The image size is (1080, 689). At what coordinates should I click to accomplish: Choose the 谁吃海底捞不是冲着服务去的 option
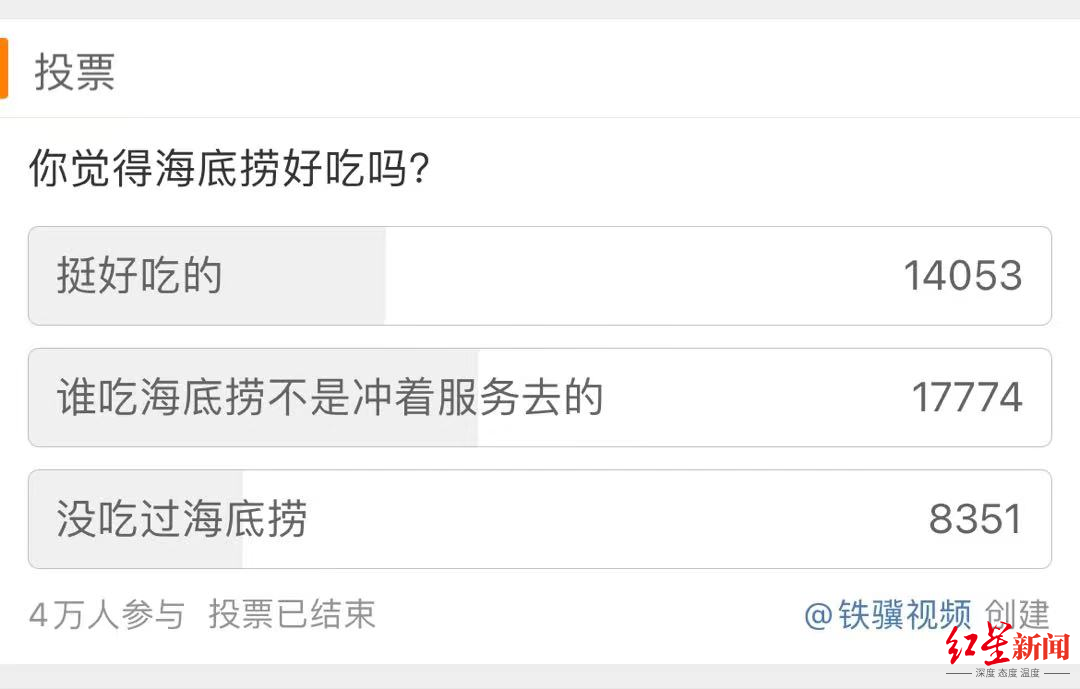click(330, 398)
